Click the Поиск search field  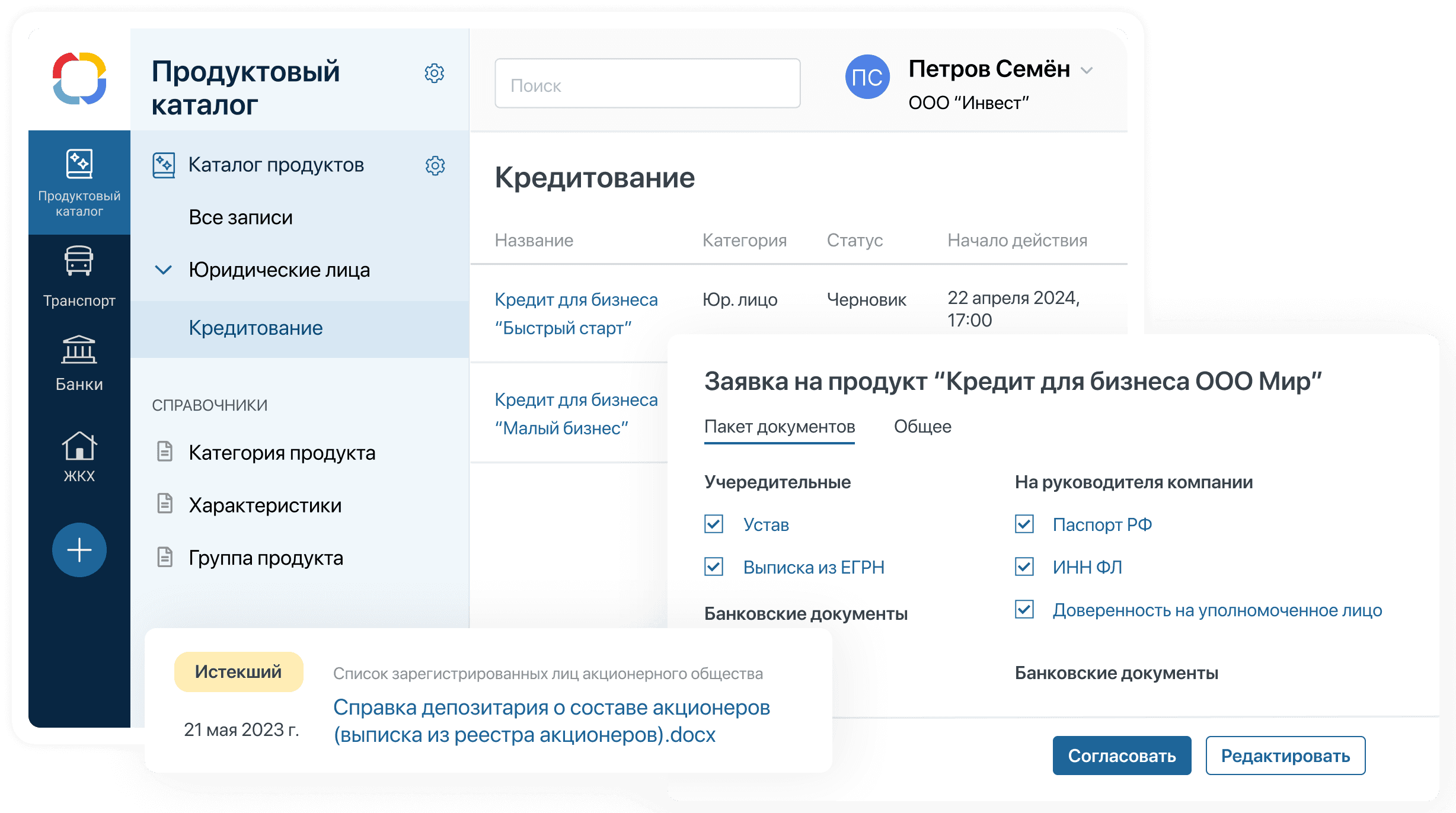click(647, 84)
